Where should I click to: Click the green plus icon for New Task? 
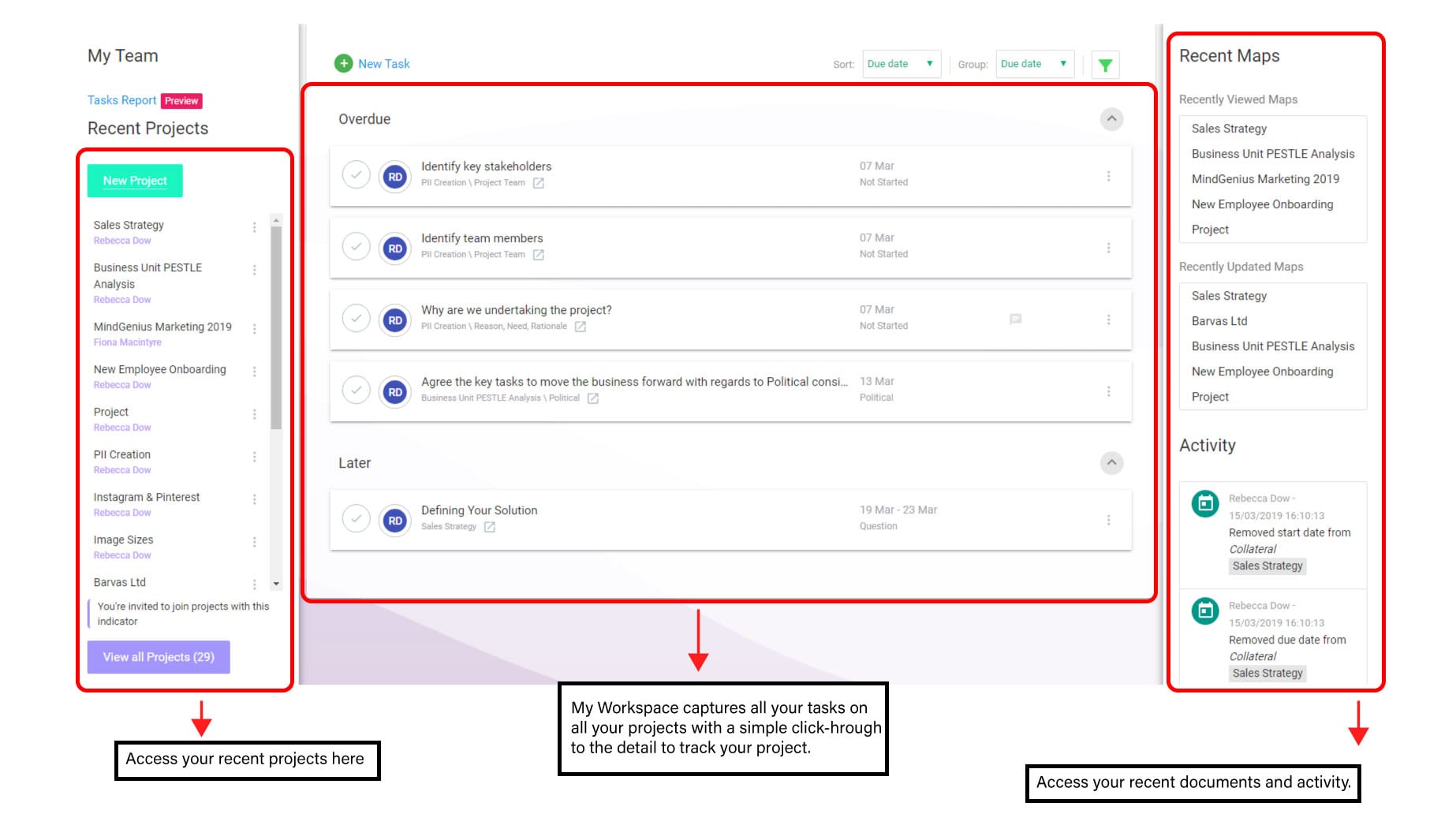pyautogui.click(x=343, y=63)
